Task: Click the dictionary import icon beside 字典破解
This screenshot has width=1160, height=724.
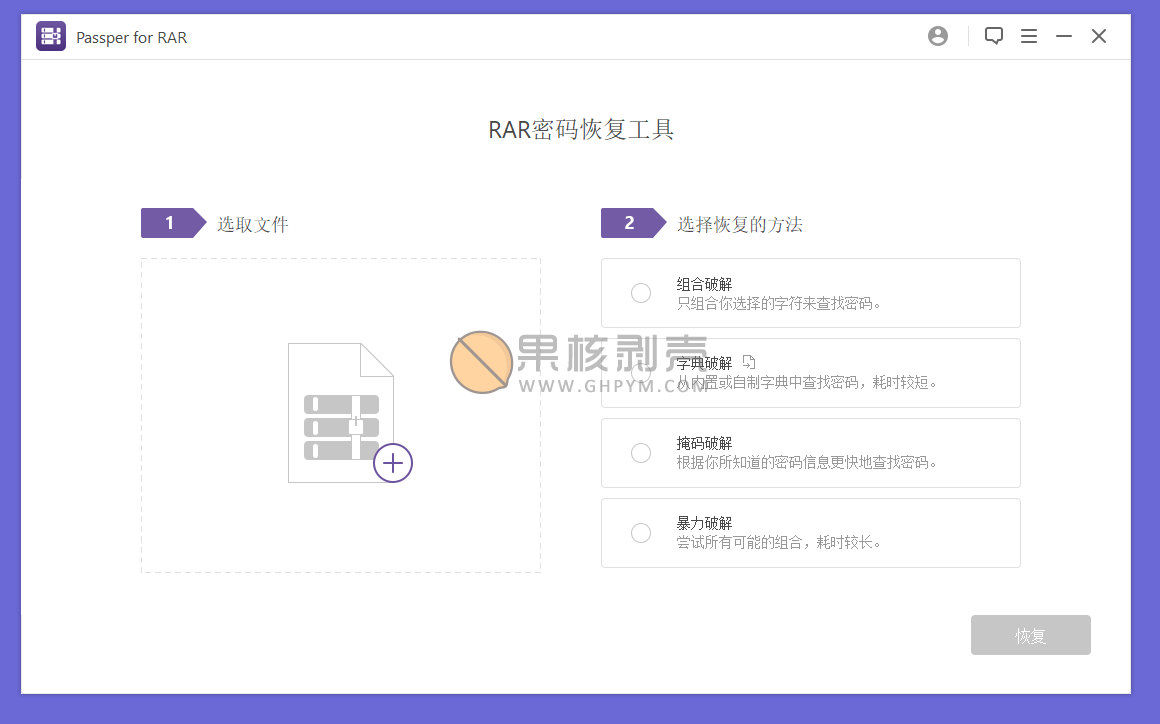Action: pyautogui.click(x=749, y=362)
